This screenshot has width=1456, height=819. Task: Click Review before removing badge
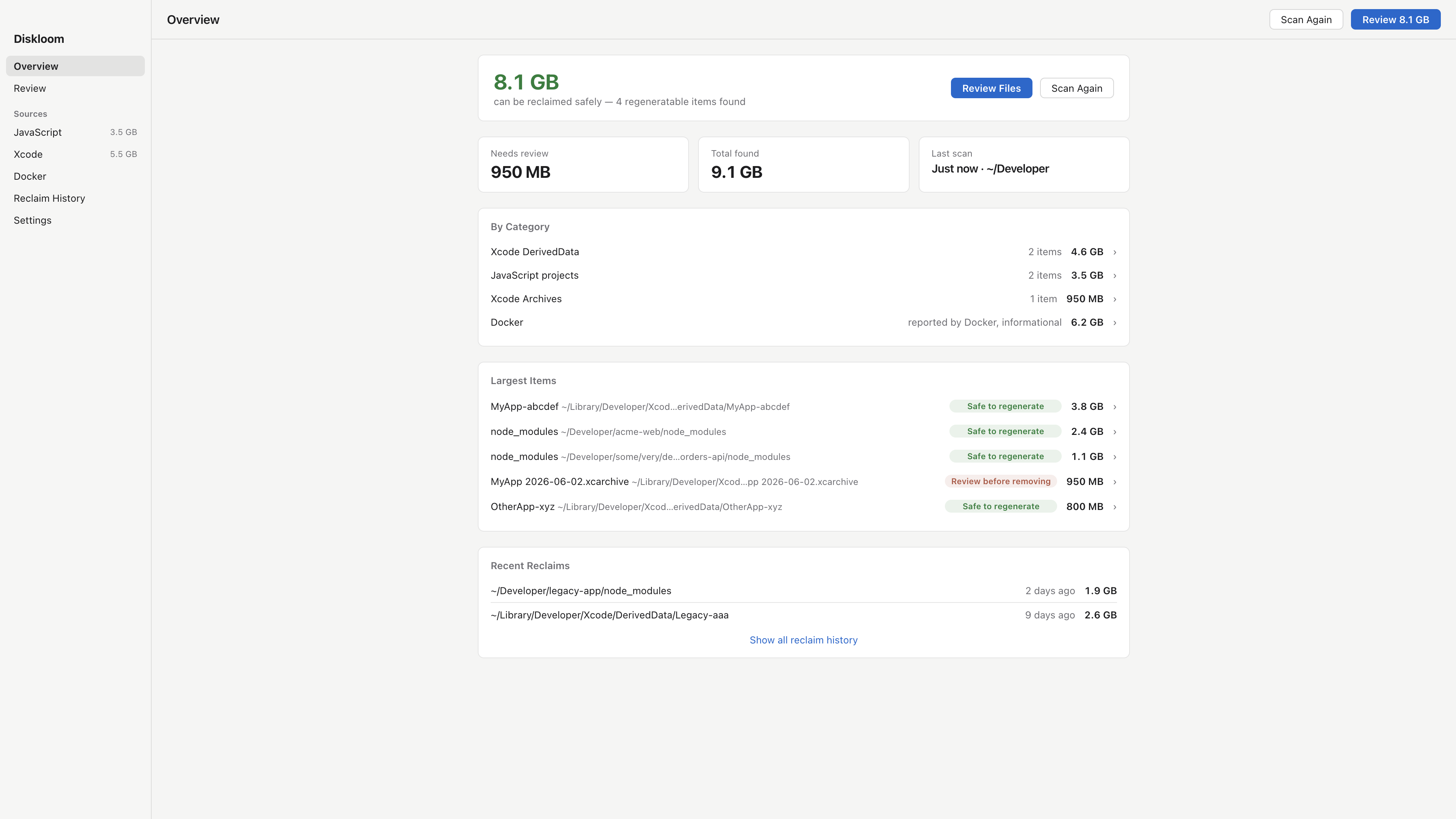coord(1001,482)
